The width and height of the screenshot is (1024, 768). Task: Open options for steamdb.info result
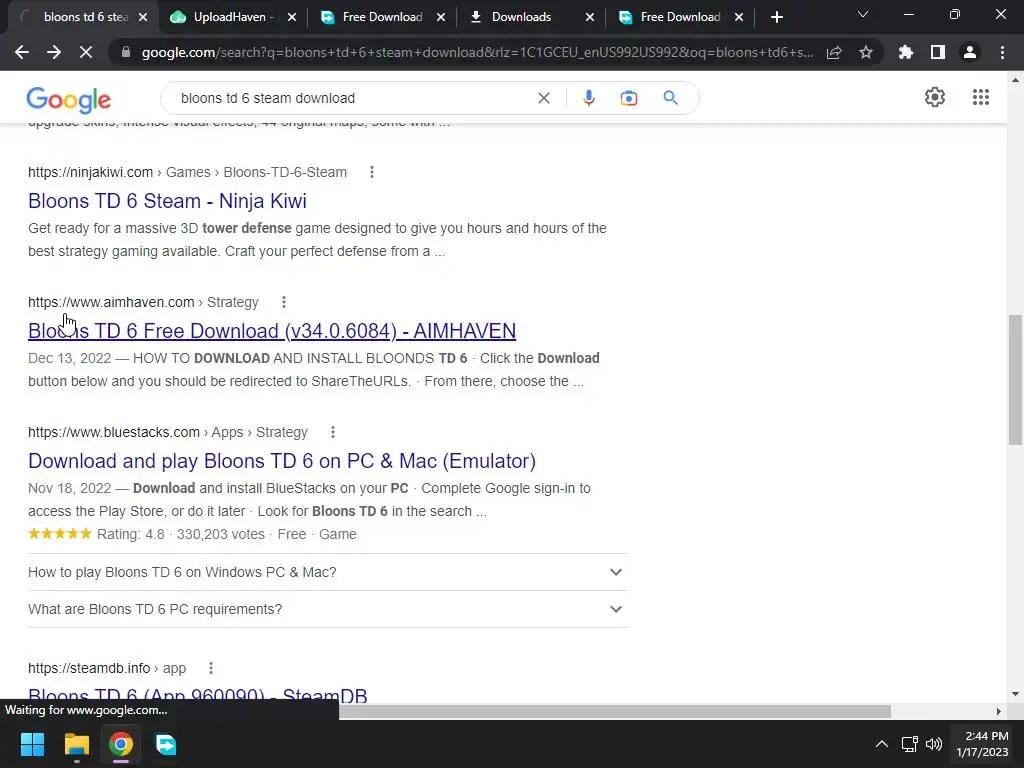point(210,668)
